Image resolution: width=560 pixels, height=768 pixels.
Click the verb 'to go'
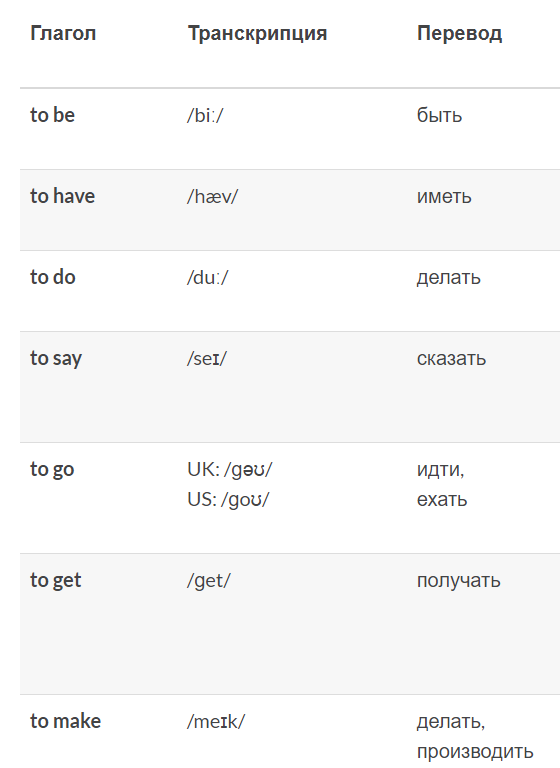[x=52, y=469]
